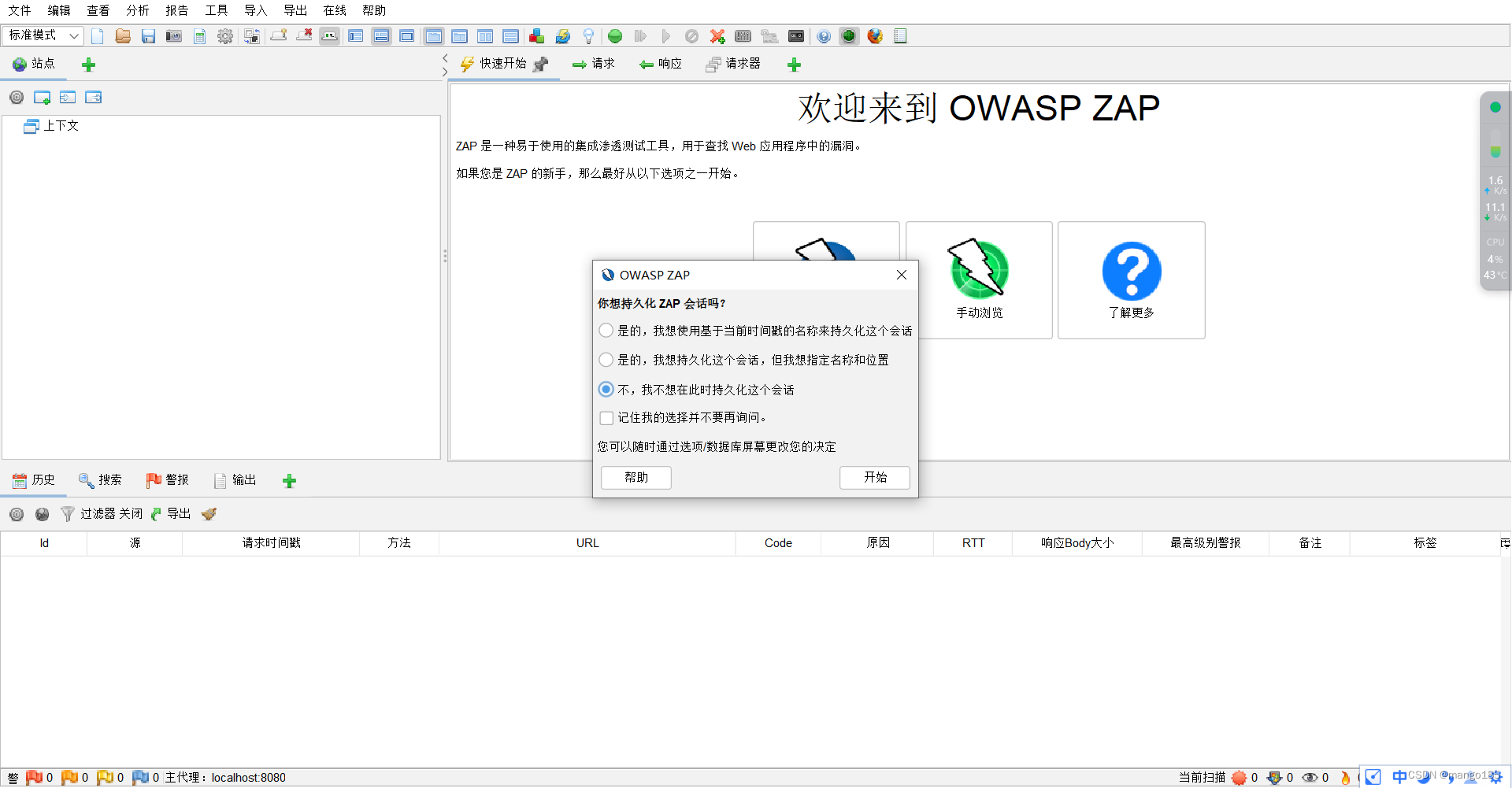1512x788 pixels.
Task: Select 是的 persist with timestamp name radio
Action: (x=606, y=331)
